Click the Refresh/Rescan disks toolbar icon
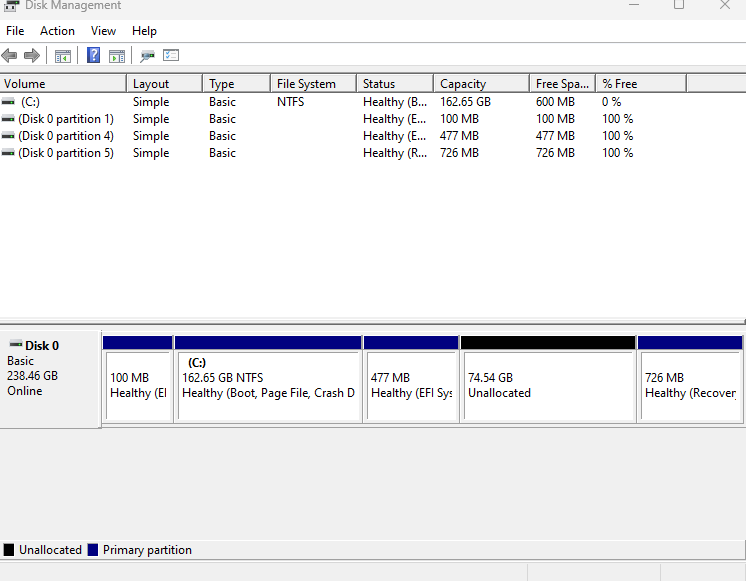 click(147, 56)
